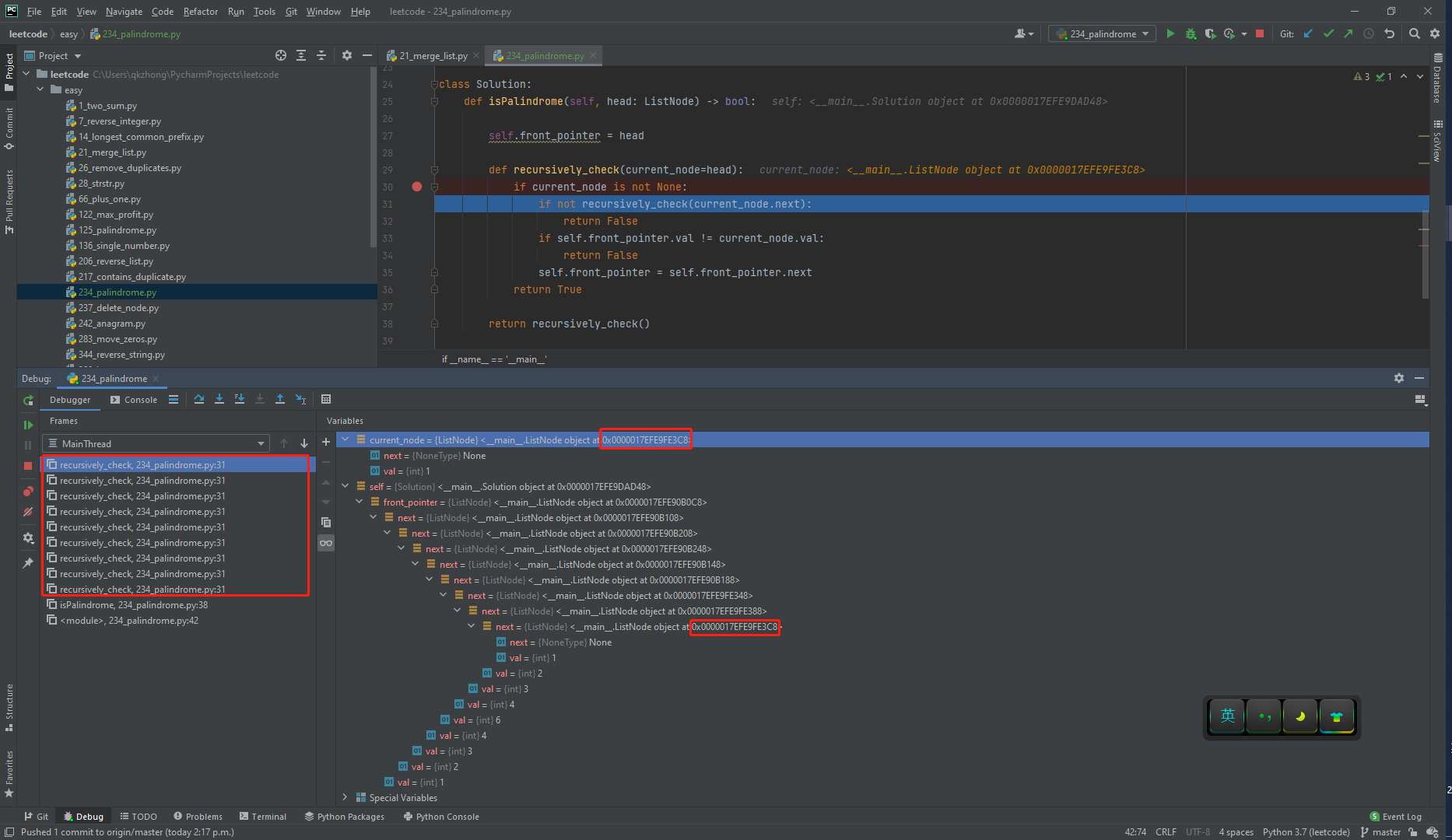1452x840 pixels.
Task: Open the Terminal tool window tab
Action: (x=263, y=816)
